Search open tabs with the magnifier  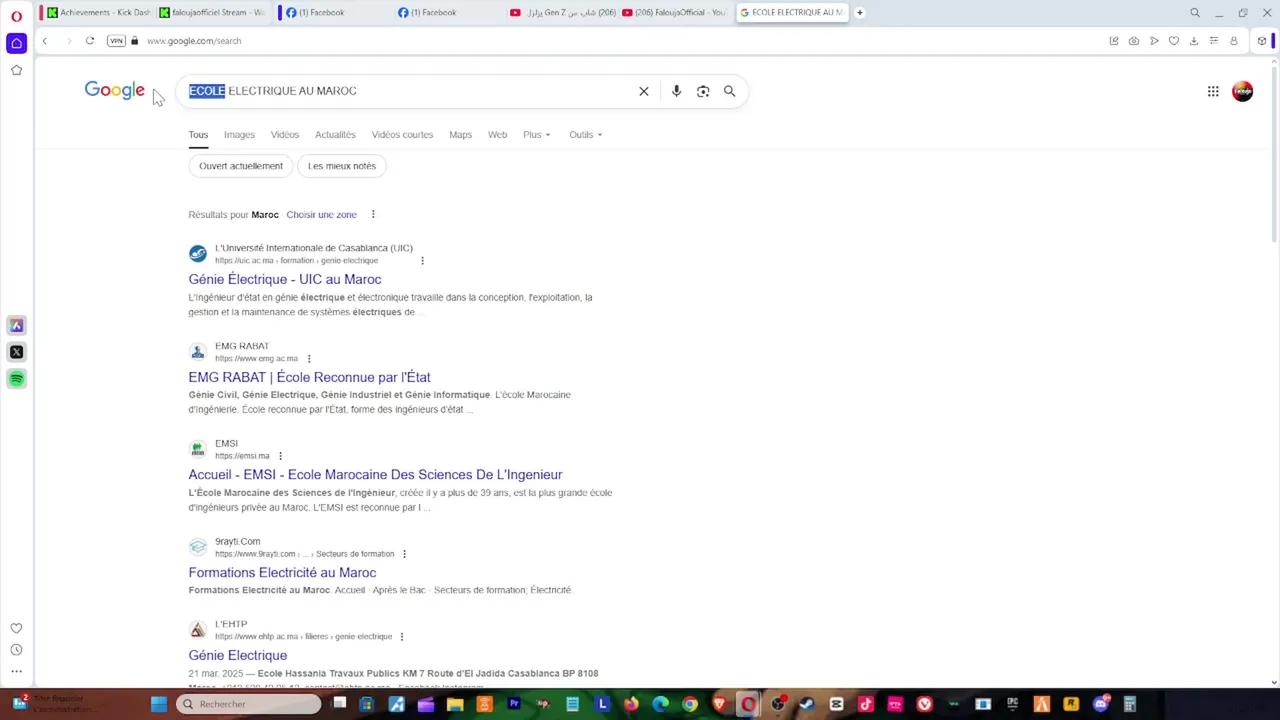coord(1195,13)
